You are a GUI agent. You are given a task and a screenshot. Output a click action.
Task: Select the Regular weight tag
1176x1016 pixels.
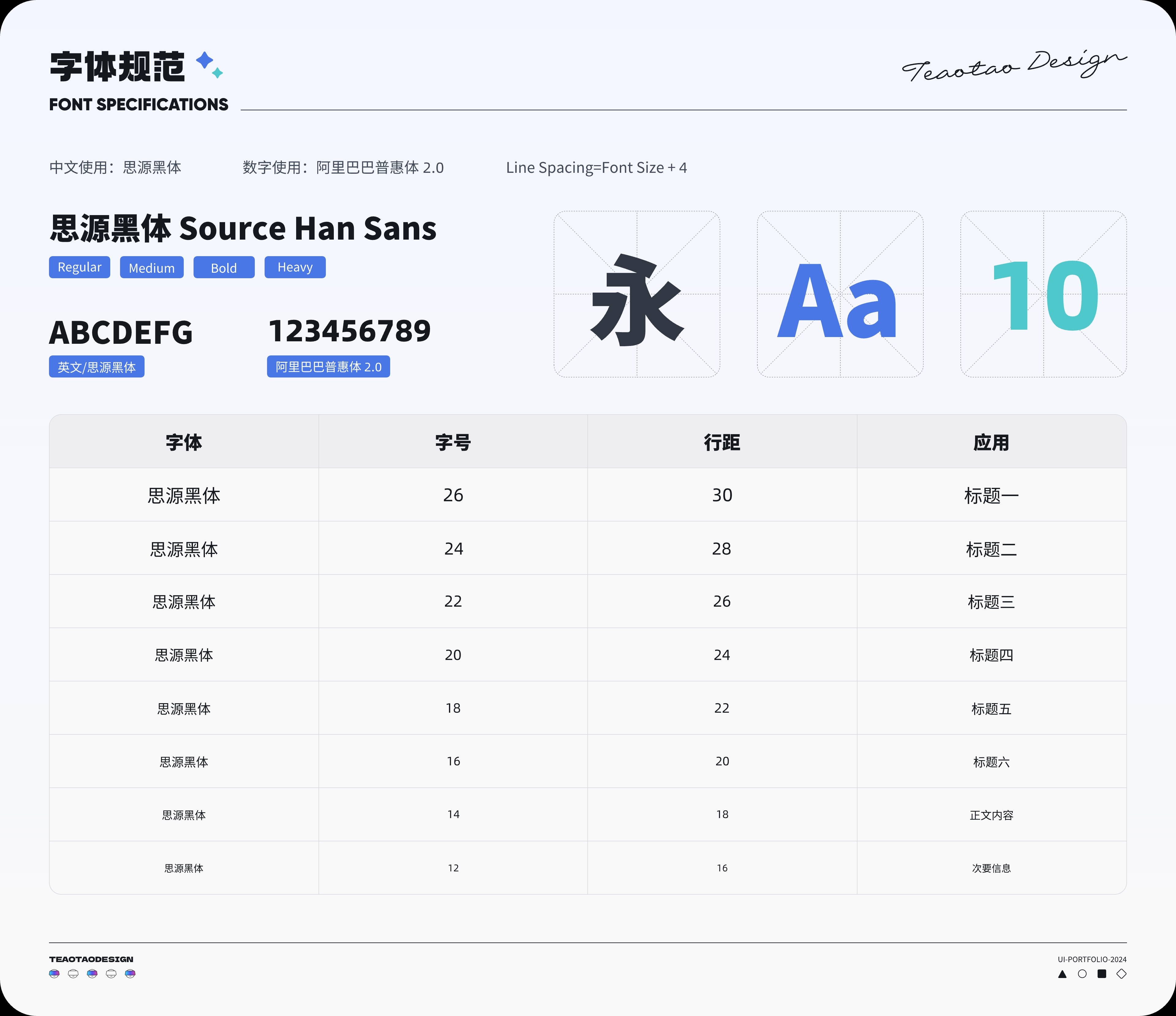click(x=79, y=267)
